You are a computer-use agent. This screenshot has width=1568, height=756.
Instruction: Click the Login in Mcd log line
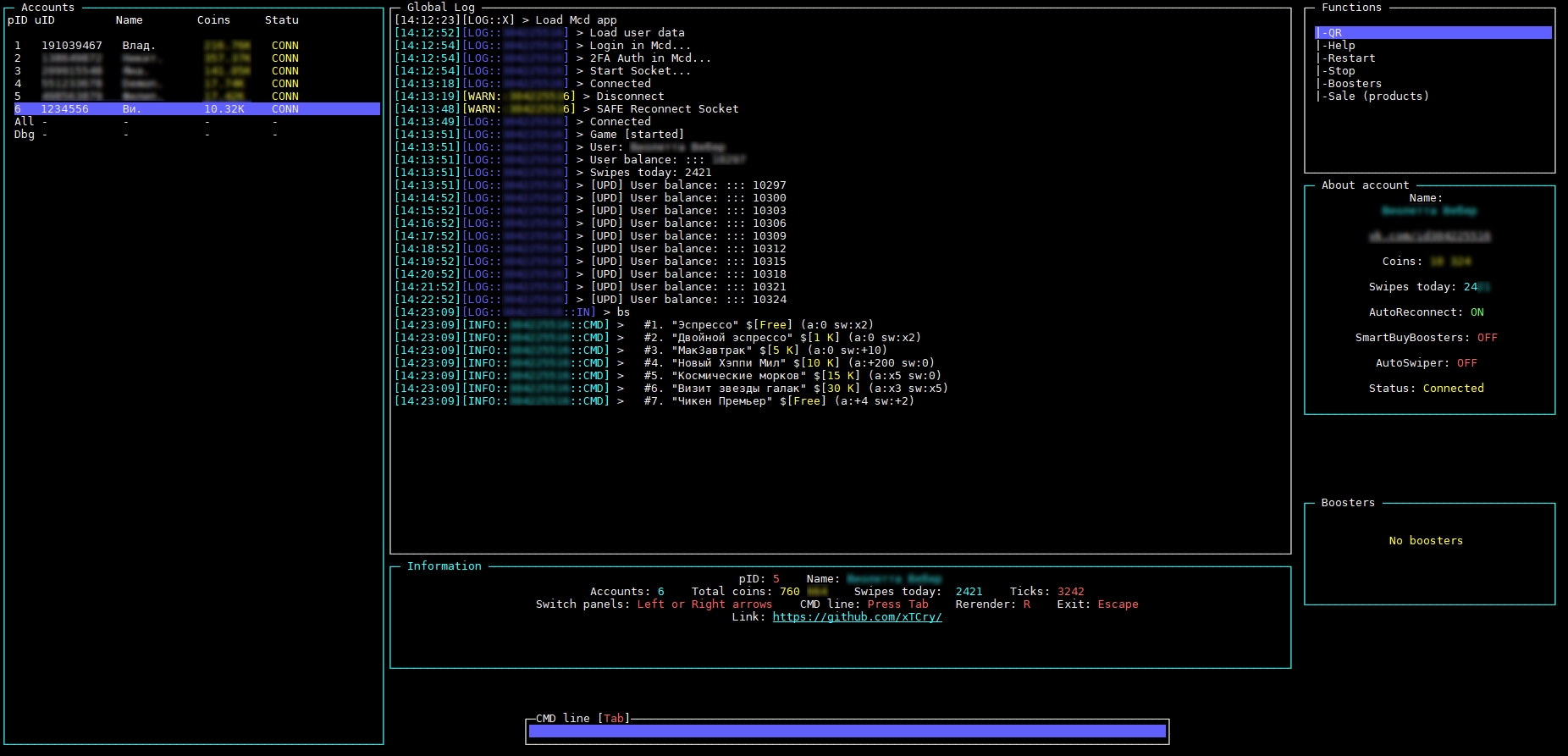[x=543, y=46]
